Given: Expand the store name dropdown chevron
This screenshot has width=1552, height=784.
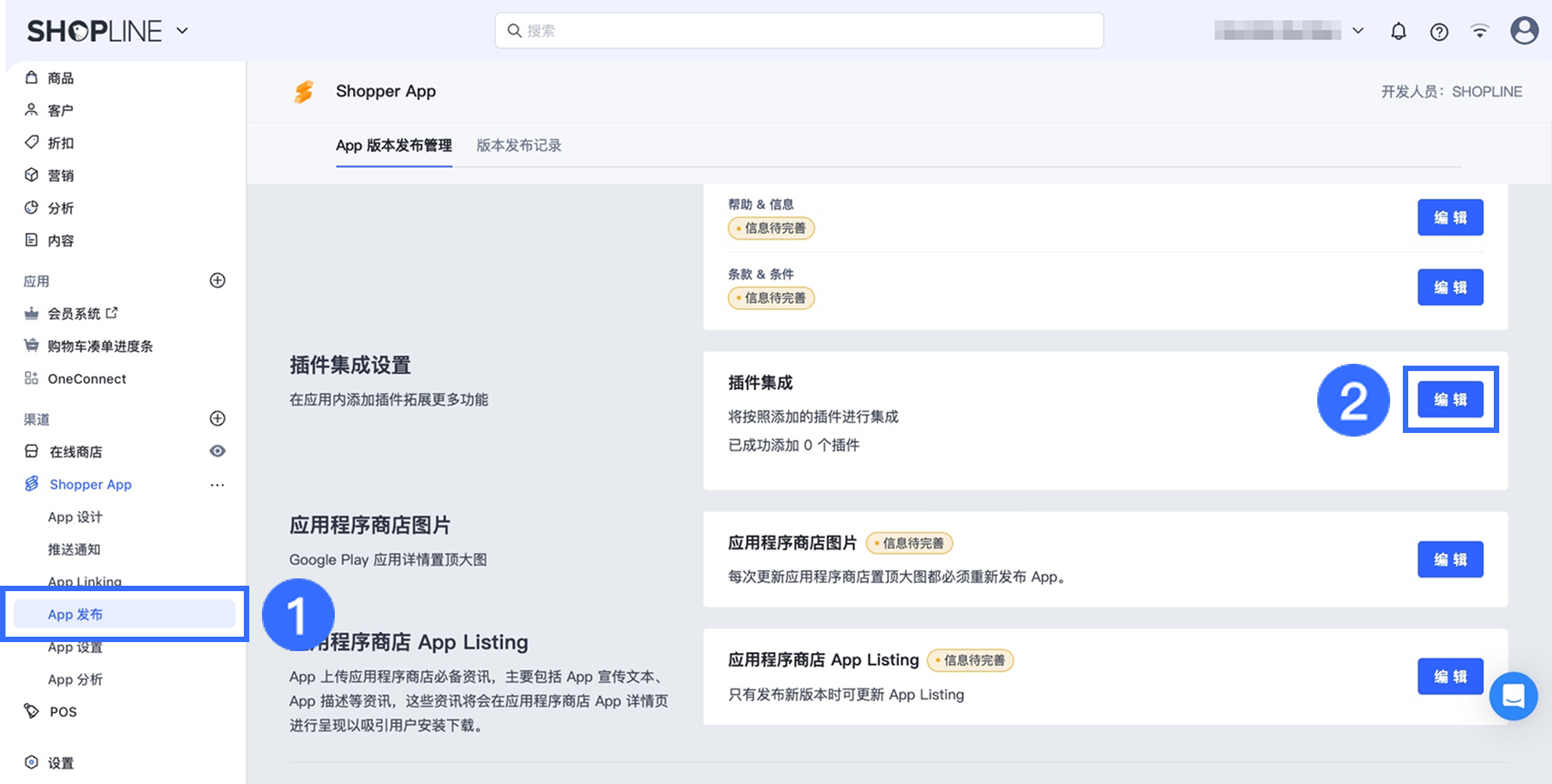Looking at the screenshot, I should [1357, 30].
